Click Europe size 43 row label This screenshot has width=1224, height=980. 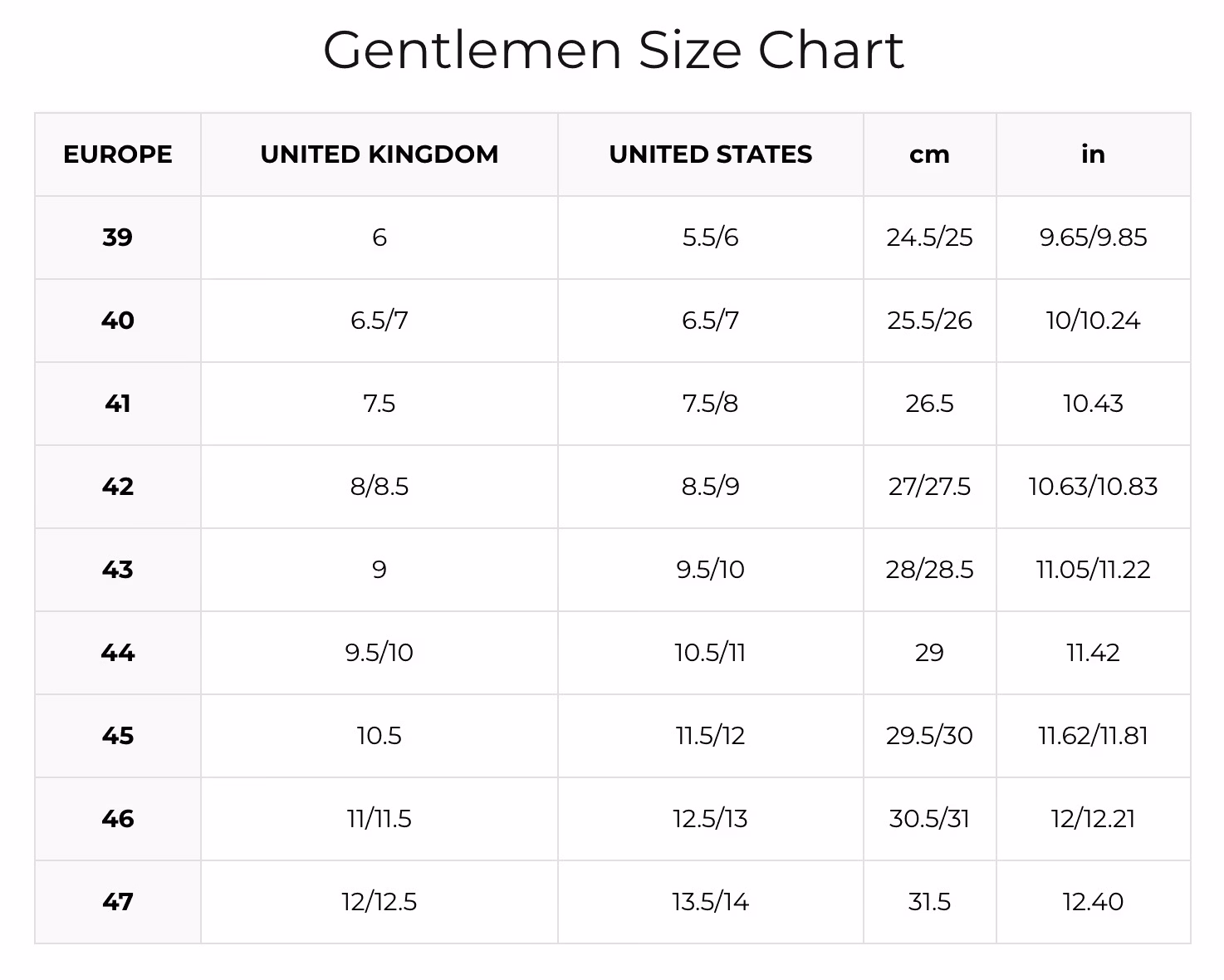coord(118,570)
